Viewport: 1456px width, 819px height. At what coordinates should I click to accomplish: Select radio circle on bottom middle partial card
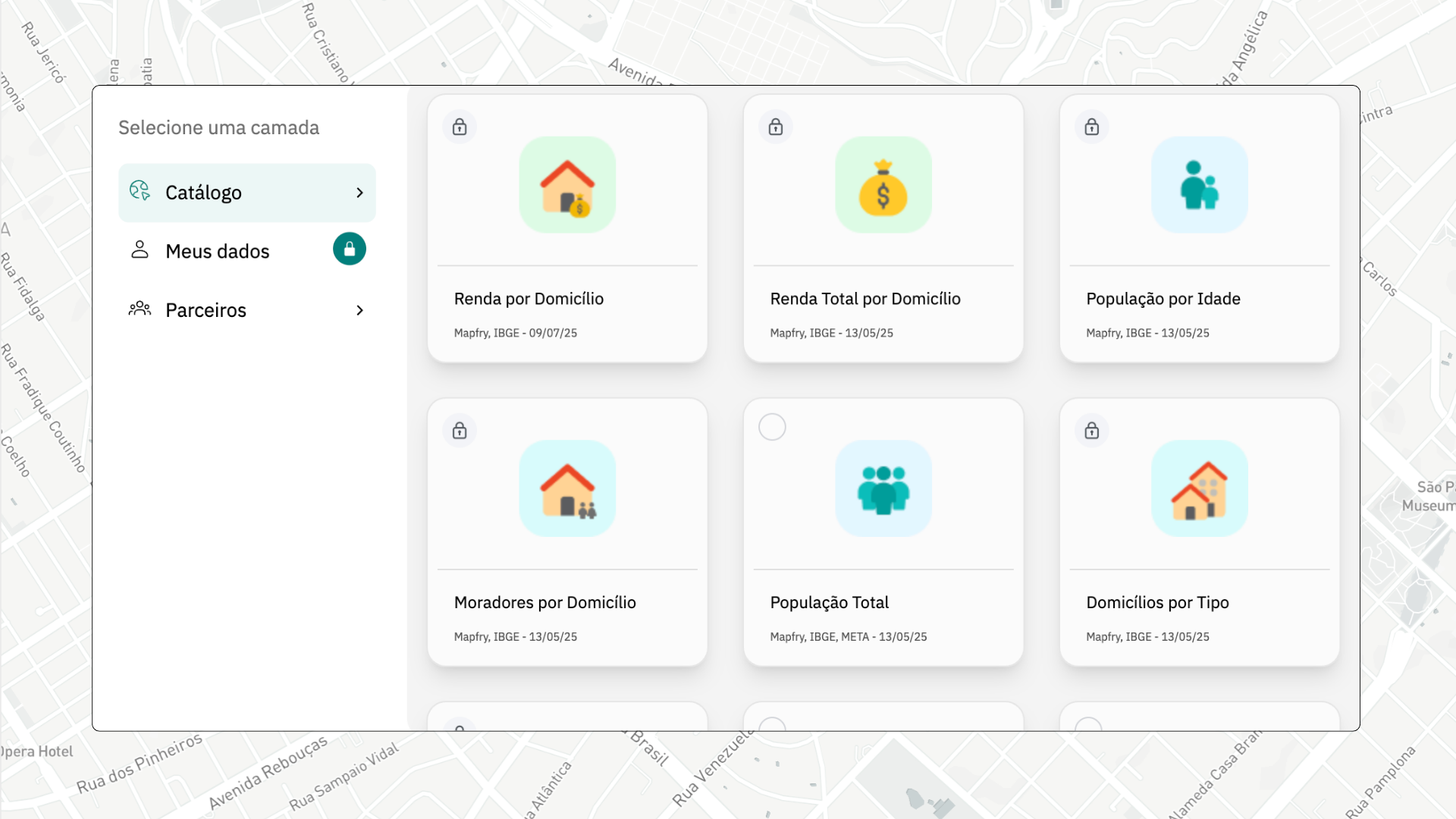(772, 726)
